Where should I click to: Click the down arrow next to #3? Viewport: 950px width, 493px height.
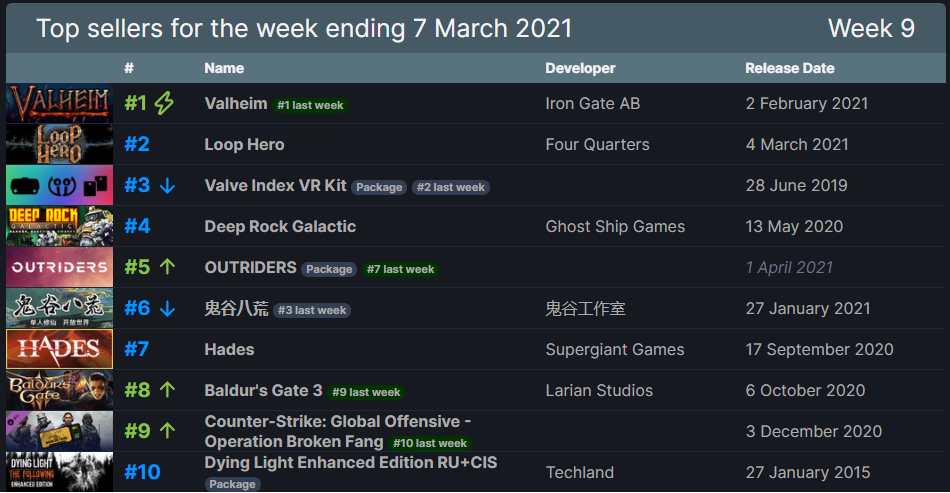coord(167,186)
